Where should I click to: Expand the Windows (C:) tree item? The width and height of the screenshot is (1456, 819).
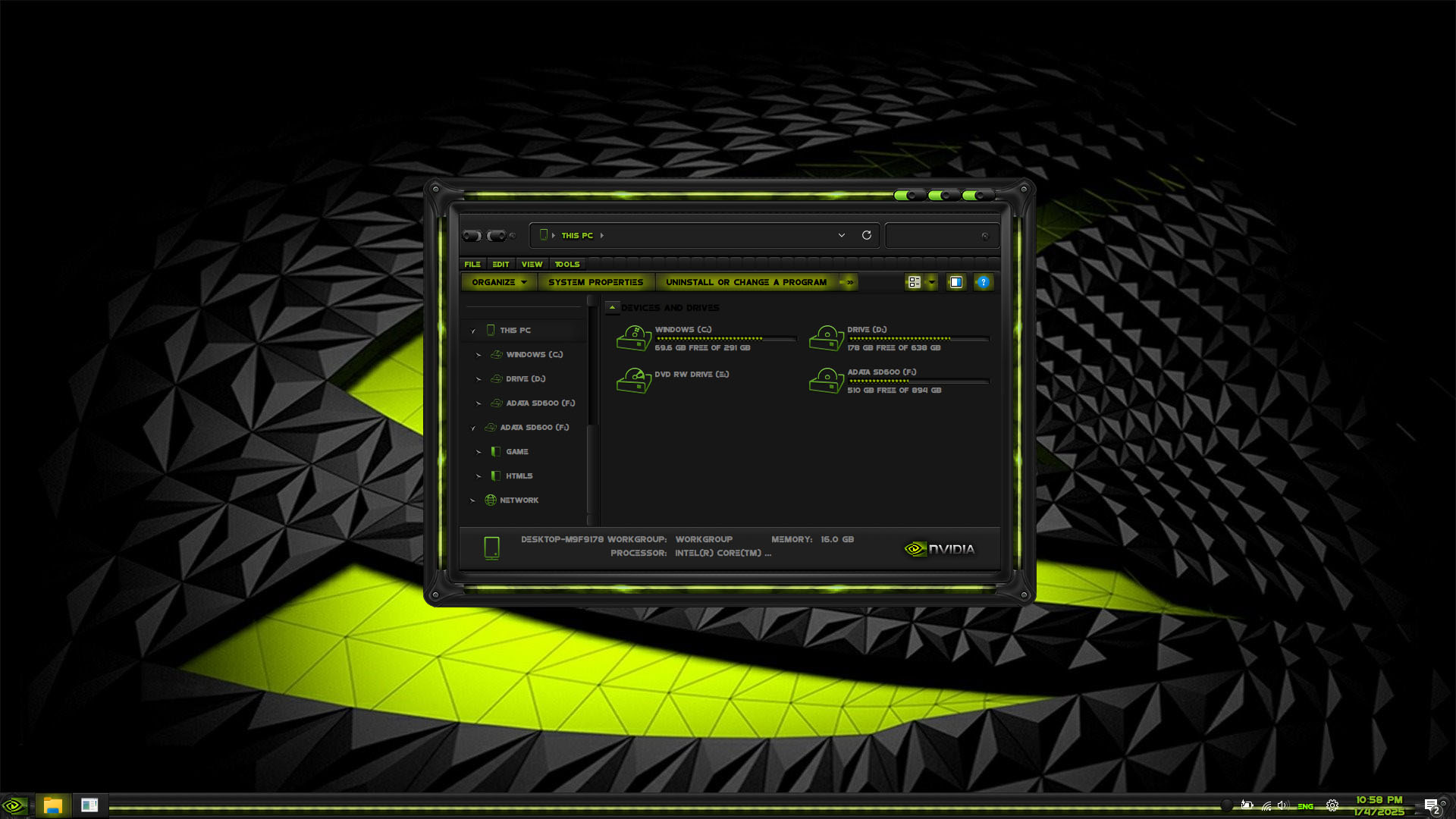pyautogui.click(x=479, y=354)
